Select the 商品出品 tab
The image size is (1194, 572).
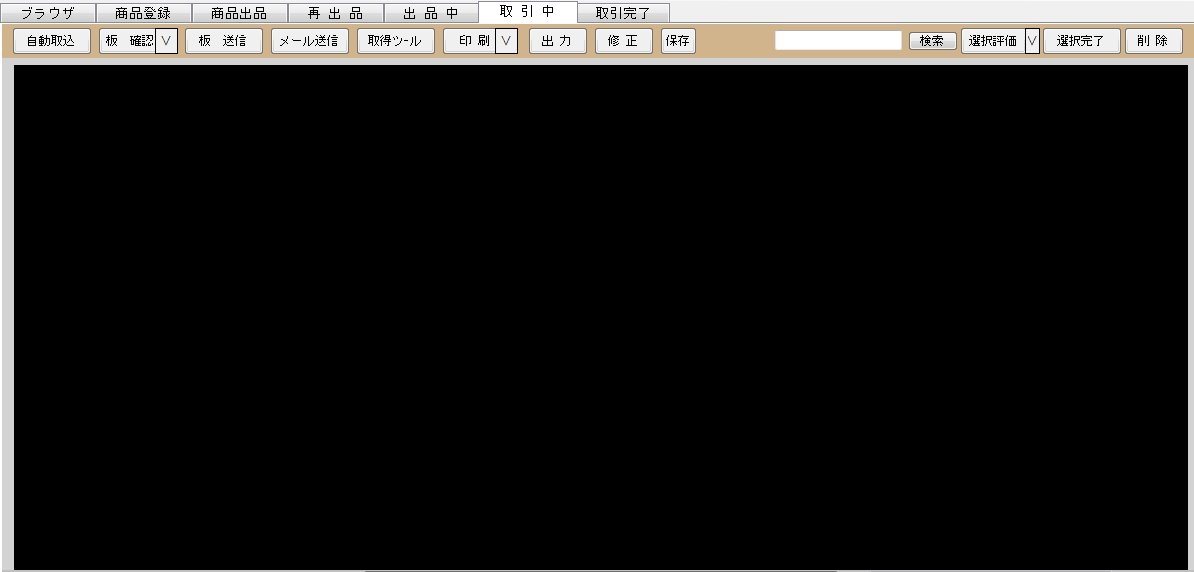coord(240,13)
